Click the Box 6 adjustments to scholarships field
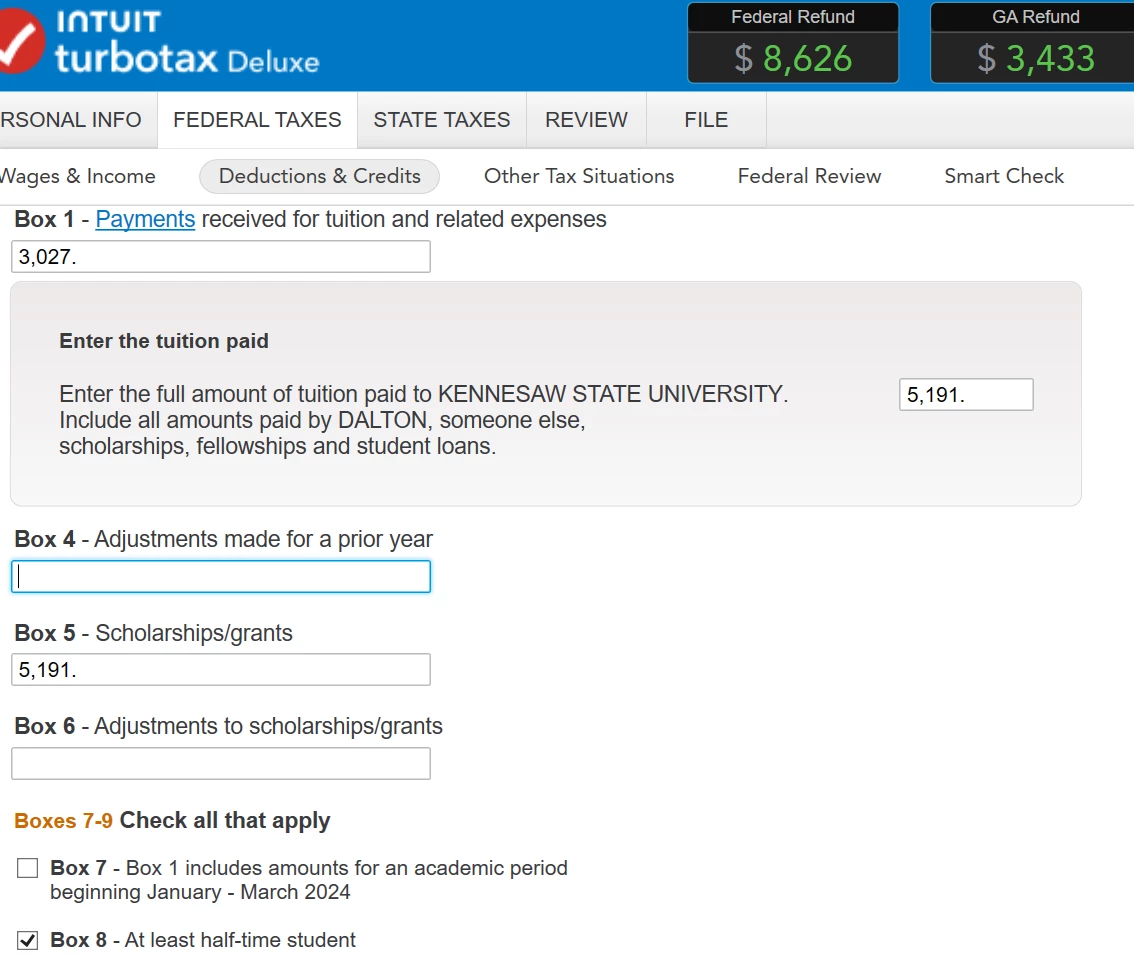 pyautogui.click(x=221, y=763)
